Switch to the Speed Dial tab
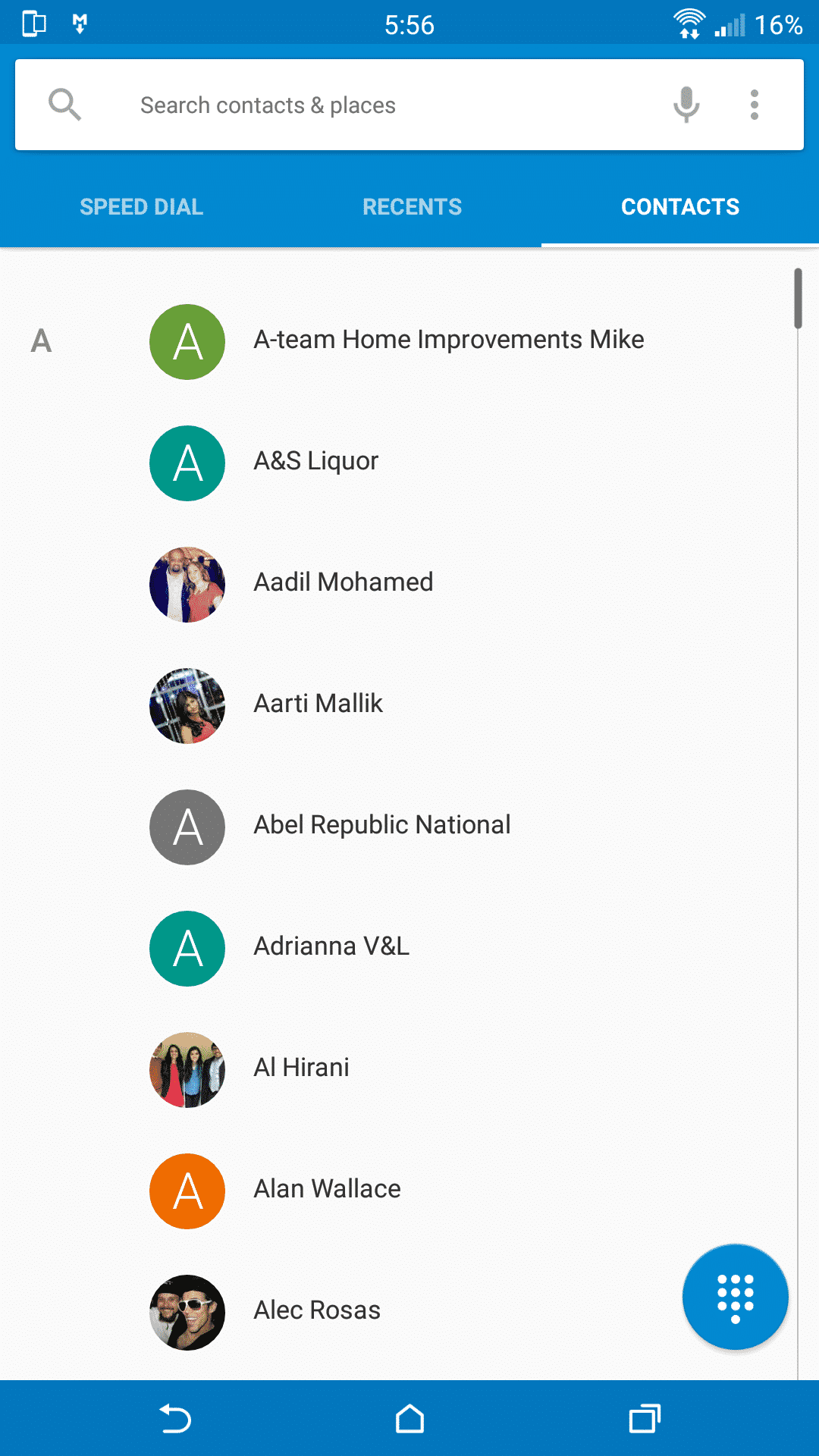The height and width of the screenshot is (1456, 819). [x=141, y=207]
